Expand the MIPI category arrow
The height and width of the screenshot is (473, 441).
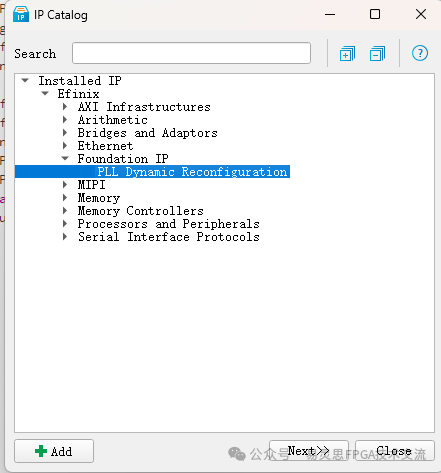tap(65, 185)
